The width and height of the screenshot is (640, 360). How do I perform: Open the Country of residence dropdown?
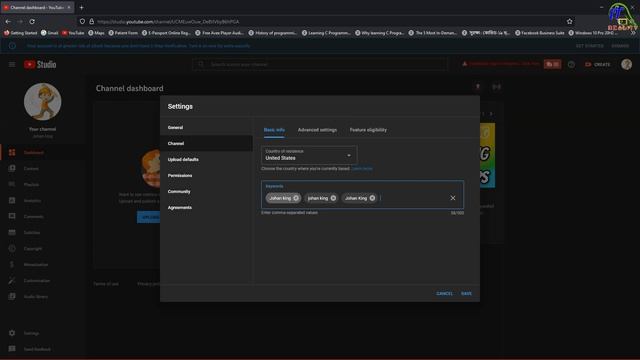pos(309,155)
